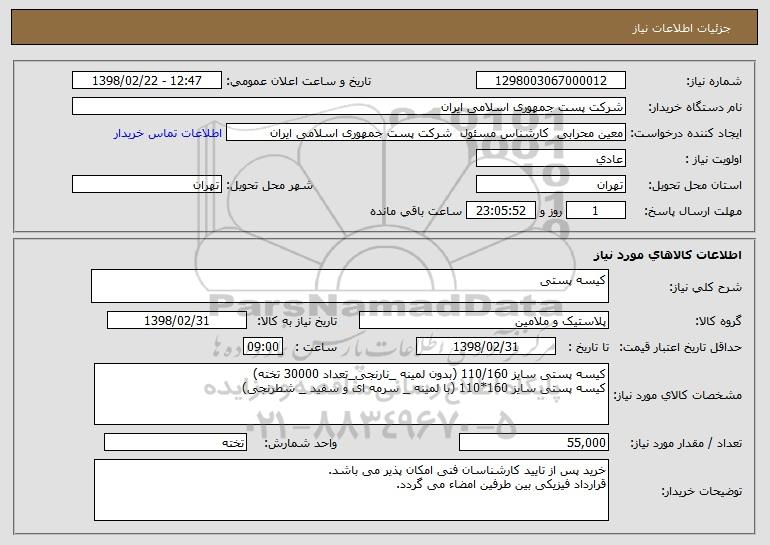The image size is (770, 545).
Task: Click the مشخصات کالای مورد نیاز text box
Action: tap(351, 394)
